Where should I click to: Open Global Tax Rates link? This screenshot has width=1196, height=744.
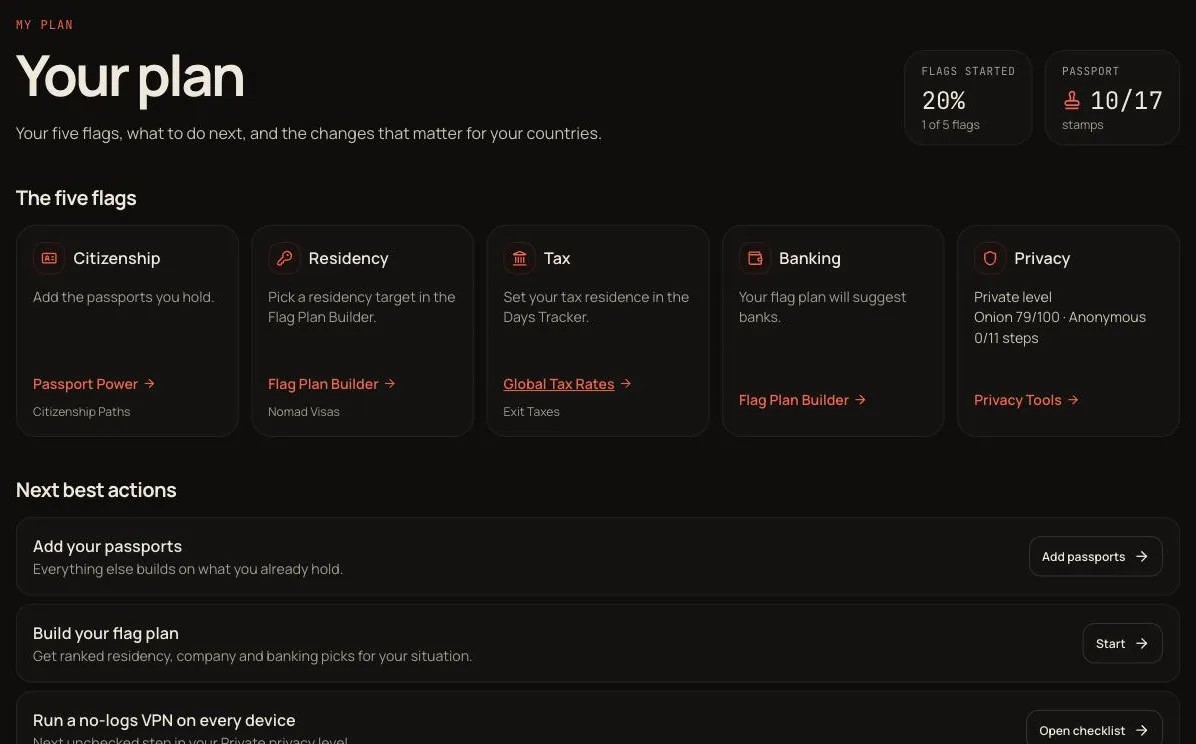pyautogui.click(x=567, y=384)
